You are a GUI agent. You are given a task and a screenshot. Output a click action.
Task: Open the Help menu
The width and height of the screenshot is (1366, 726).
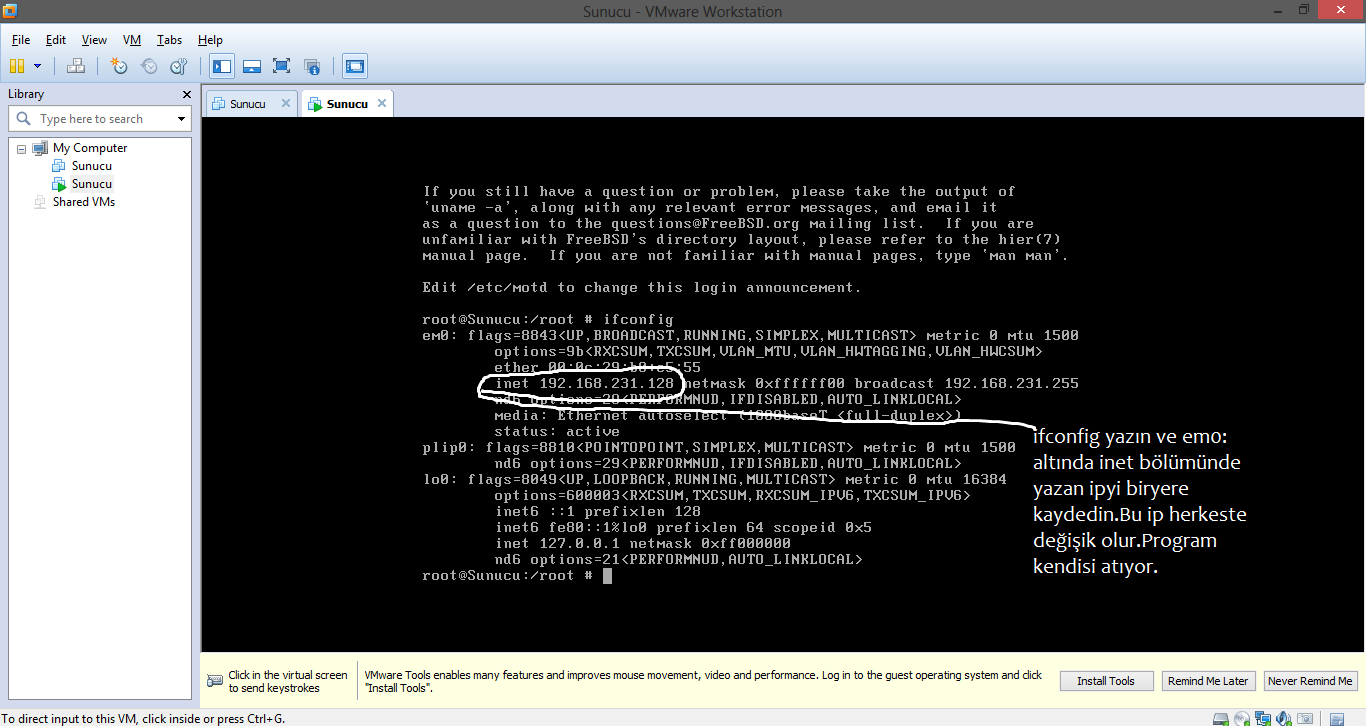(x=210, y=40)
